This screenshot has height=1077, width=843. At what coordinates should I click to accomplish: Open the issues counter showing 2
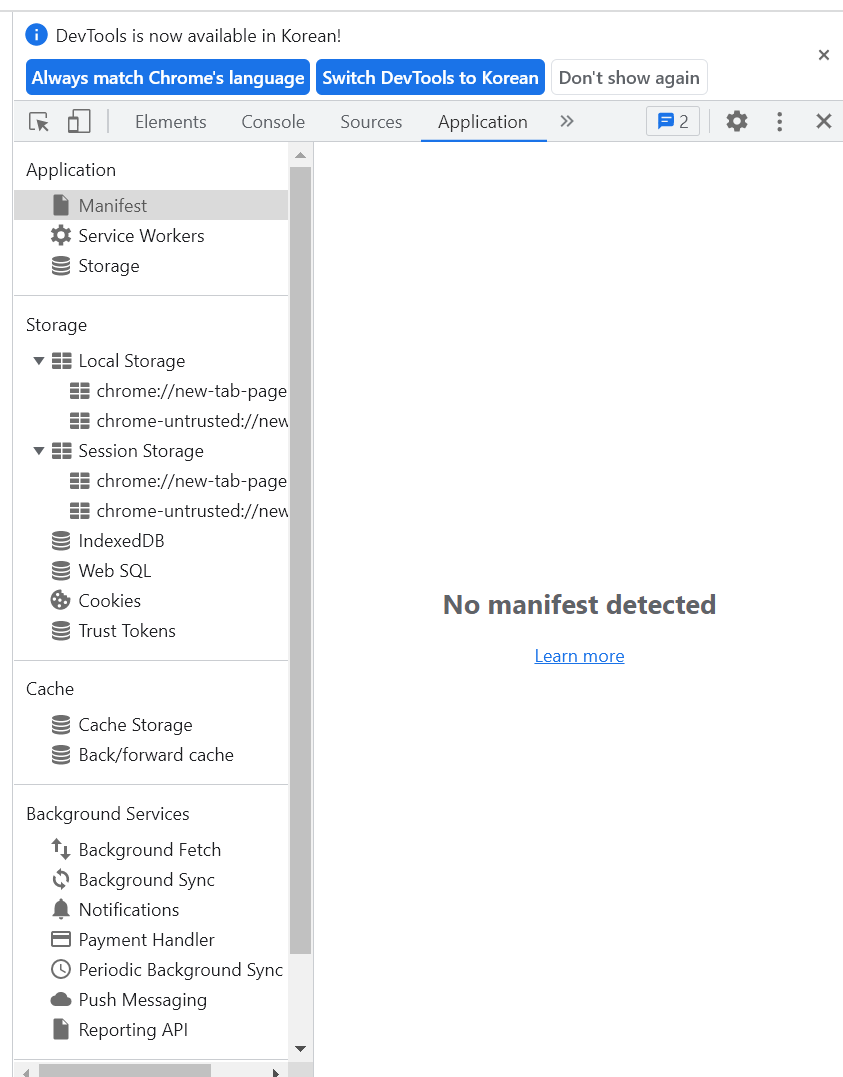(x=673, y=122)
